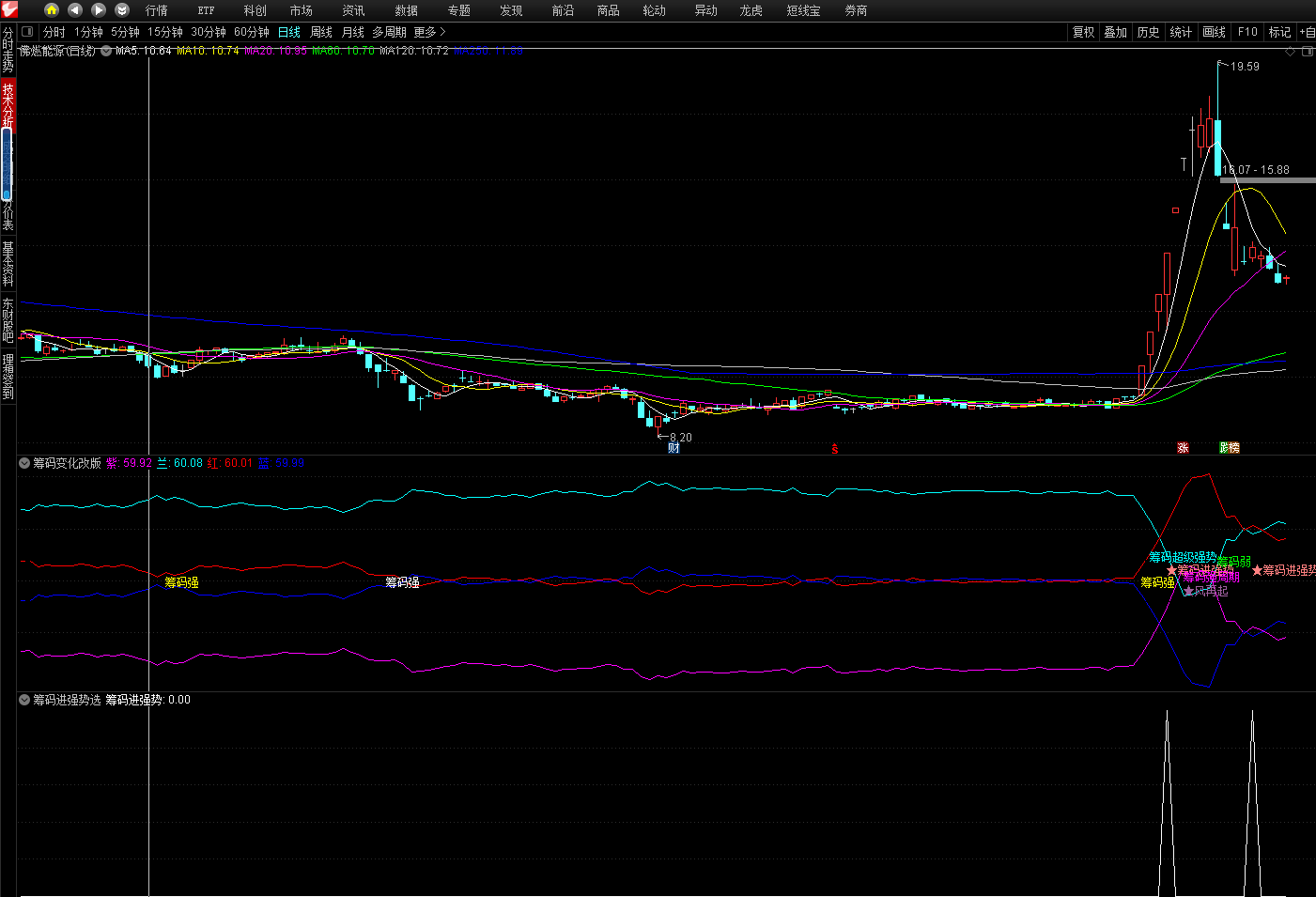The image size is (1316, 897).
Task: Open the 短线宝 menu
Action: 803,10
